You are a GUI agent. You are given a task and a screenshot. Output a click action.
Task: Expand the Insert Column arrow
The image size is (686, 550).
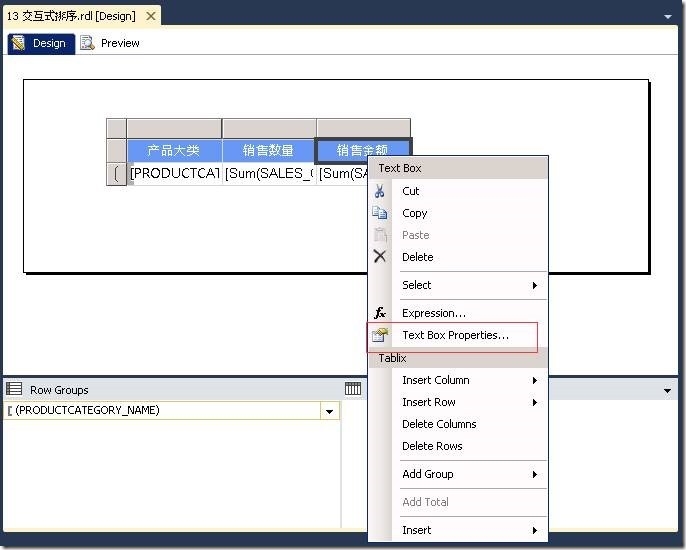535,380
